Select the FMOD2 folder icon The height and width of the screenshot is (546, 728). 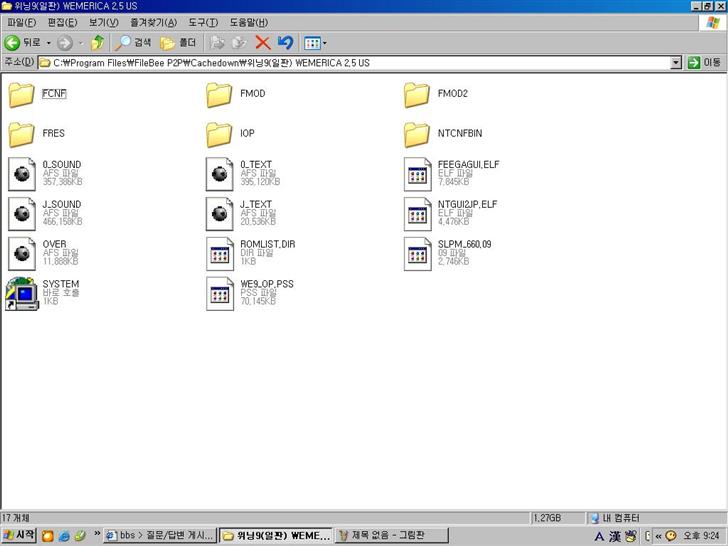[x=417, y=95]
